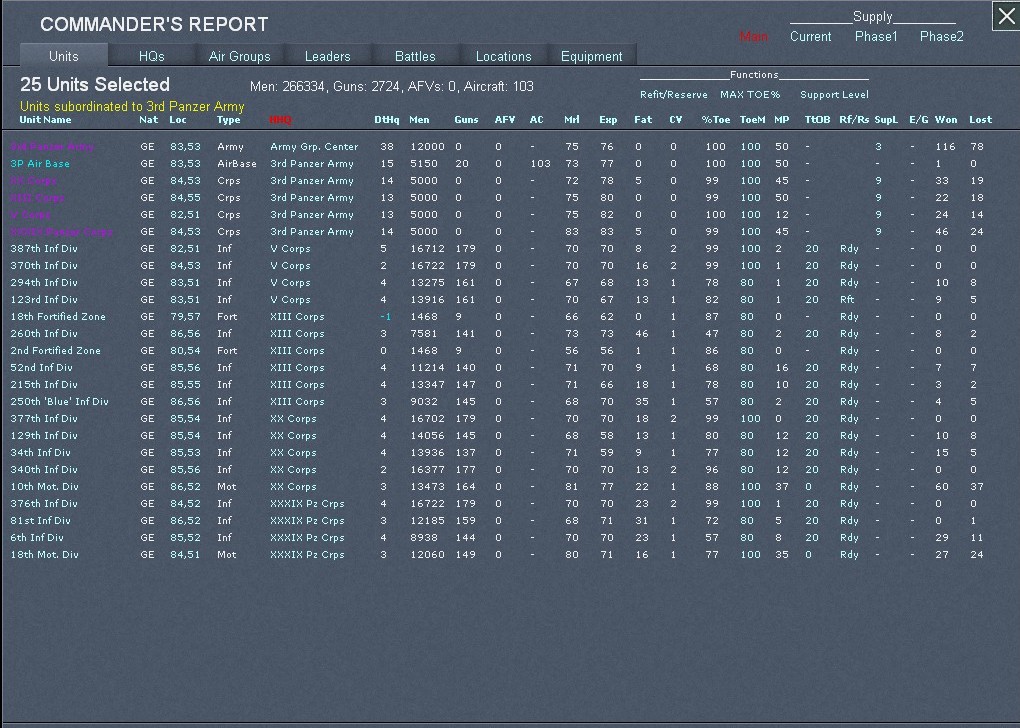Sort by the red HHQ column header
This screenshot has height=728, width=1020.
280,120
